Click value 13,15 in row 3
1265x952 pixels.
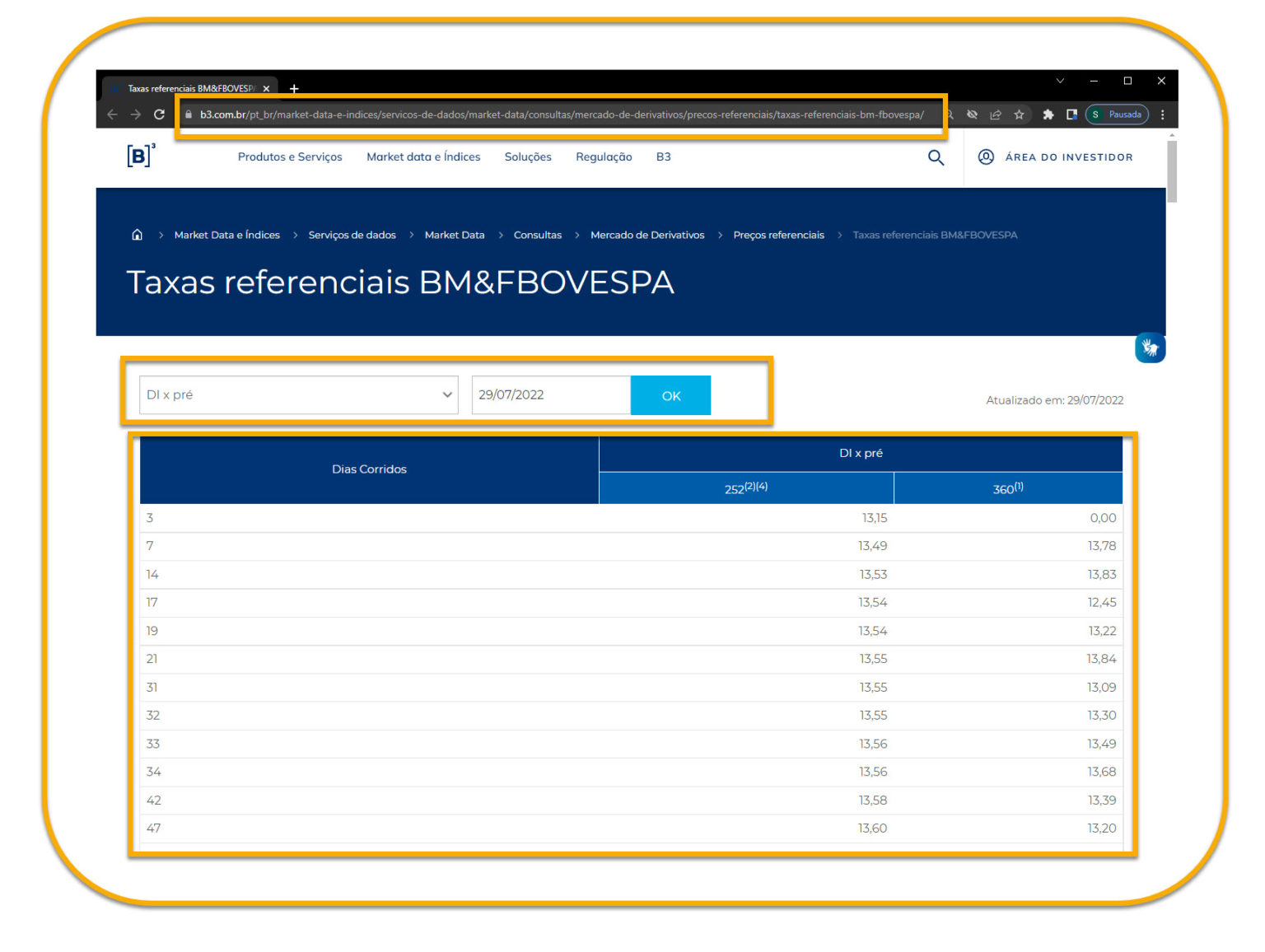click(875, 518)
